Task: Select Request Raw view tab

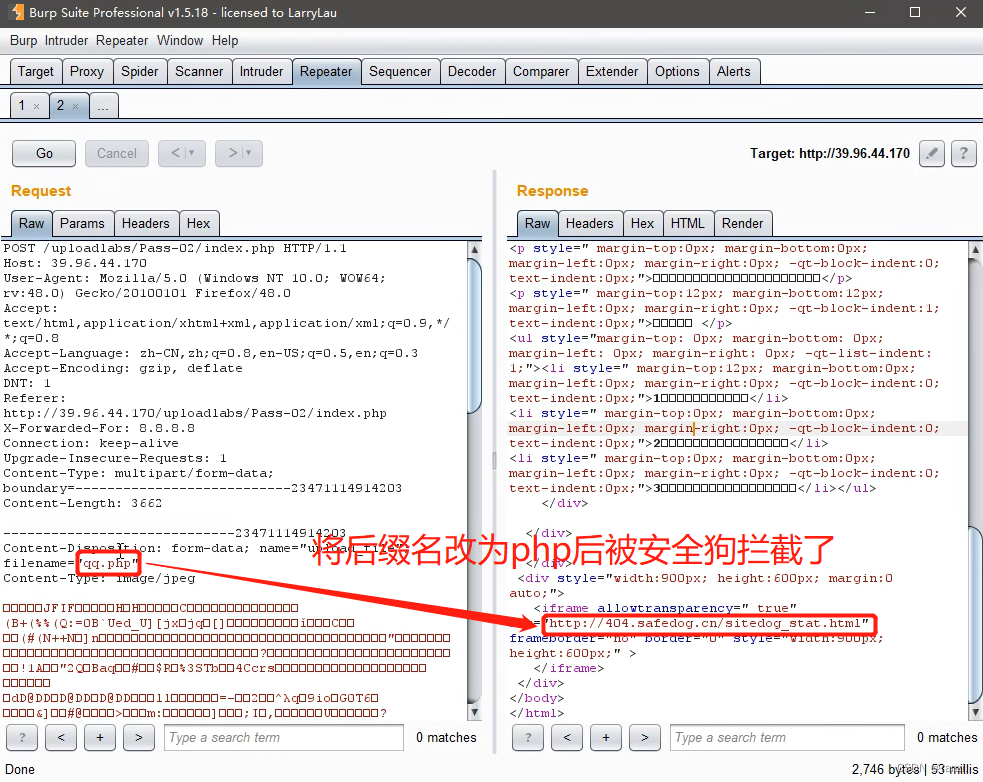Action: click(31, 223)
